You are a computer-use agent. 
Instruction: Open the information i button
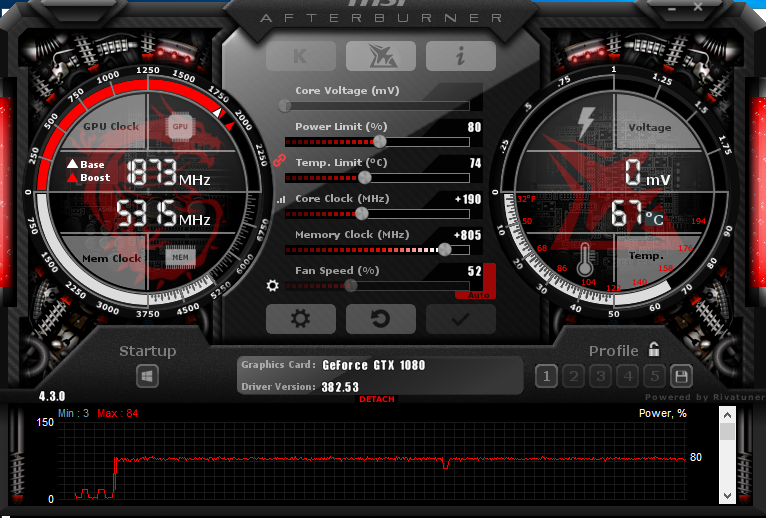click(461, 56)
